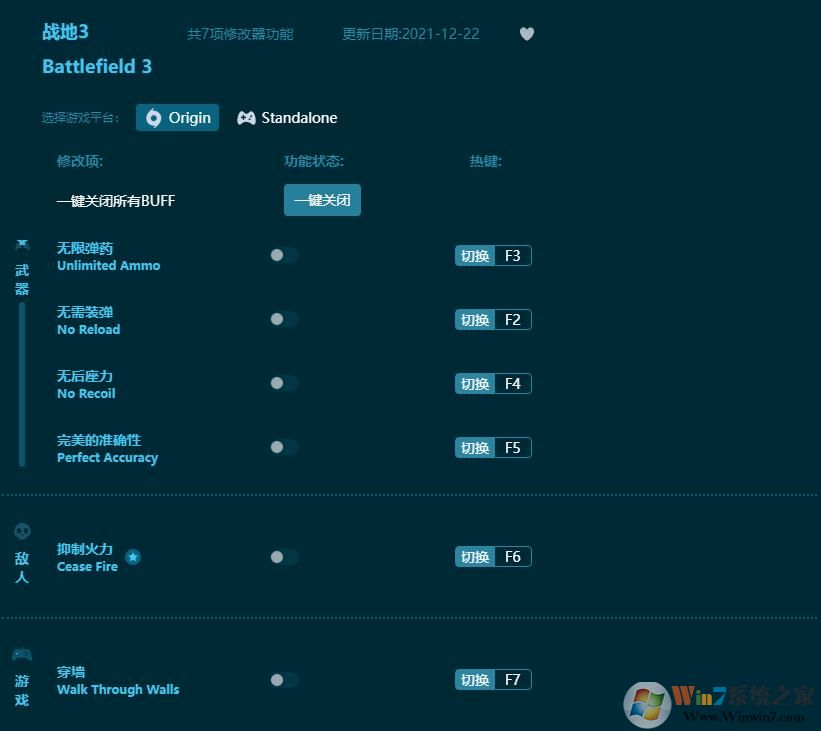The height and width of the screenshot is (731, 821).
Task: Click the Win7 logo watermark
Action: click(647, 704)
